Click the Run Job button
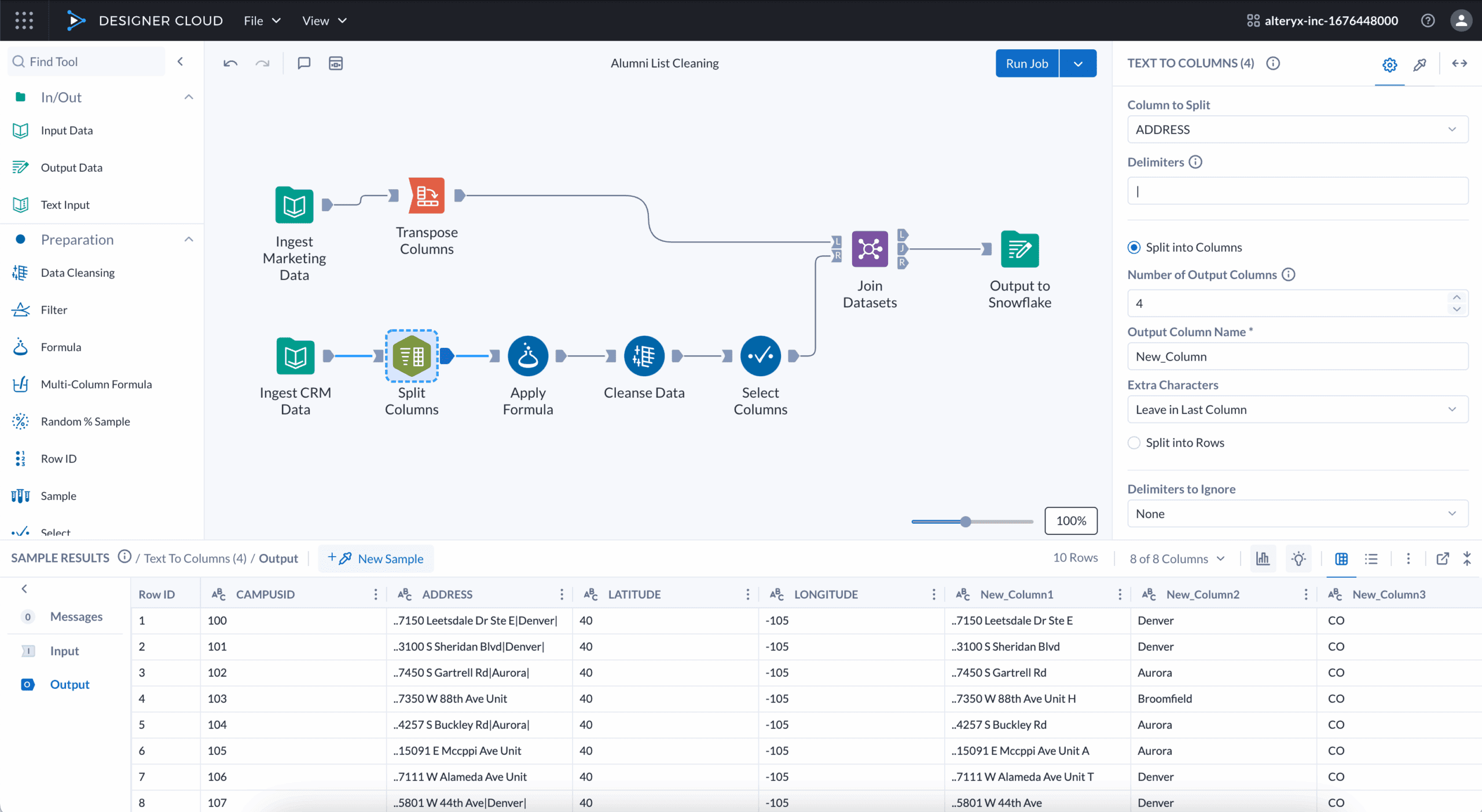 point(1026,63)
